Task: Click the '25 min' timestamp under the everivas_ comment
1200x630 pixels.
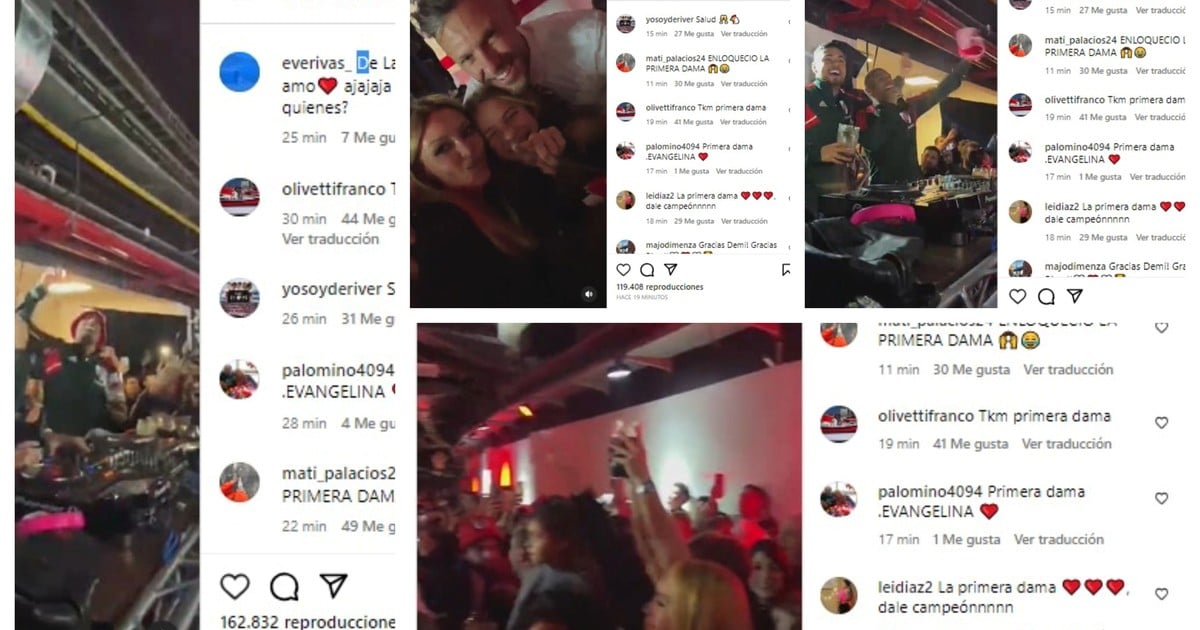Action: [304, 137]
